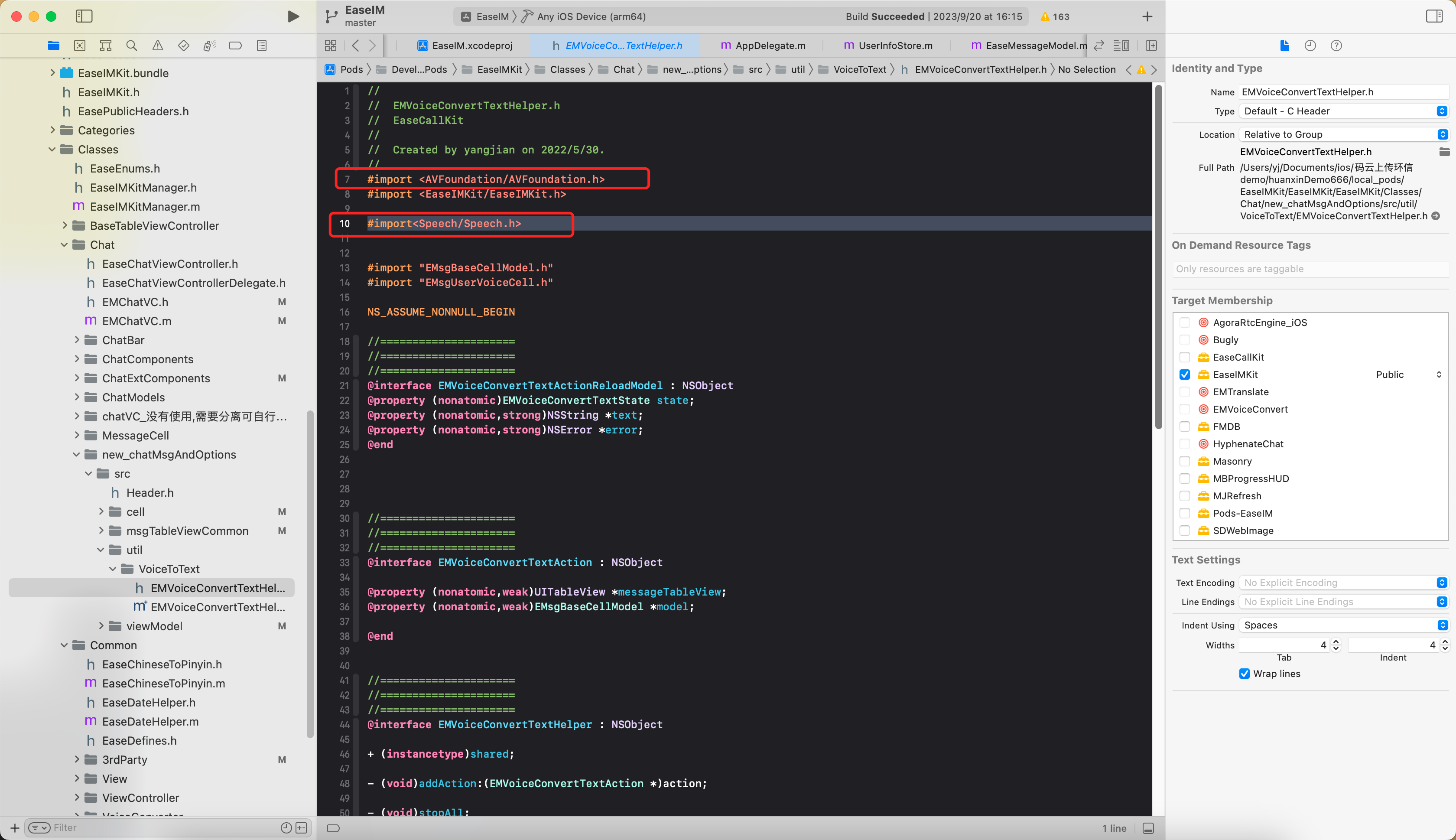
Task: Open the Find navigator magnifier icon
Action: point(131,46)
